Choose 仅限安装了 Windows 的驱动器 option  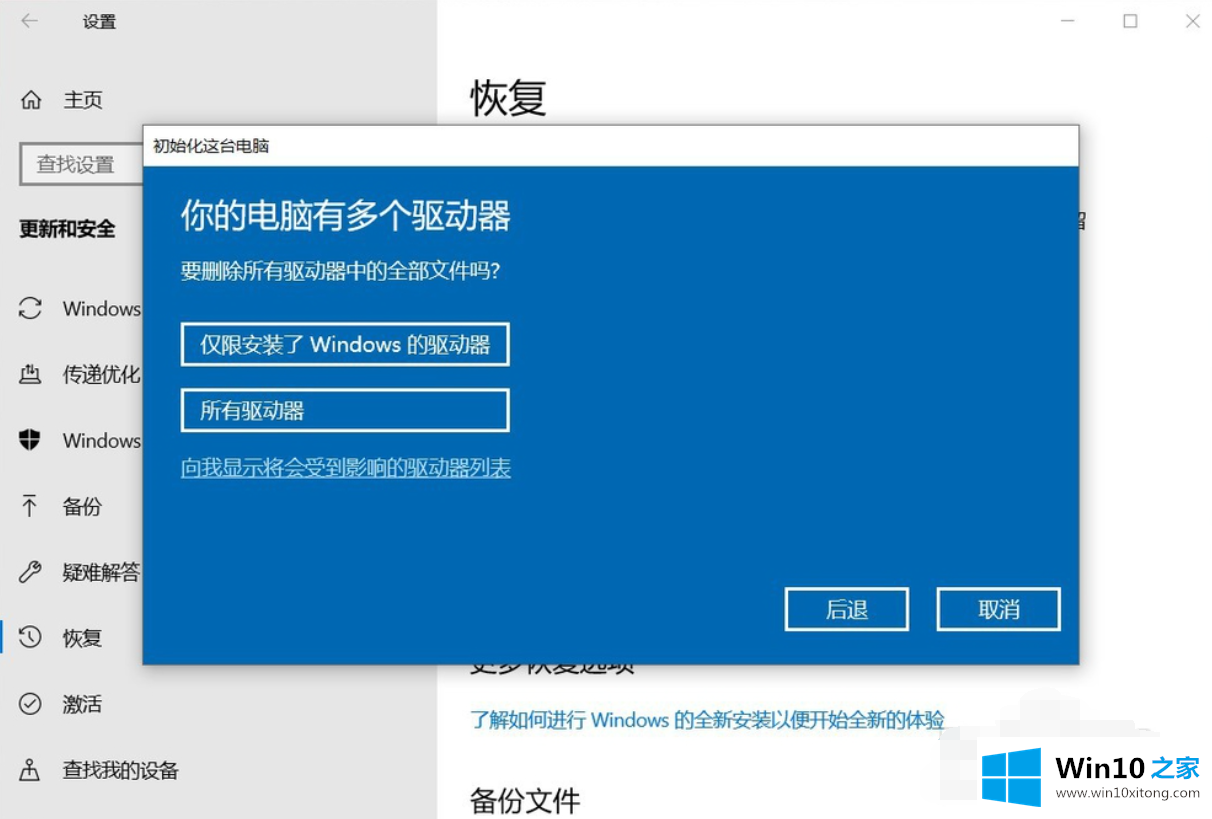point(345,345)
